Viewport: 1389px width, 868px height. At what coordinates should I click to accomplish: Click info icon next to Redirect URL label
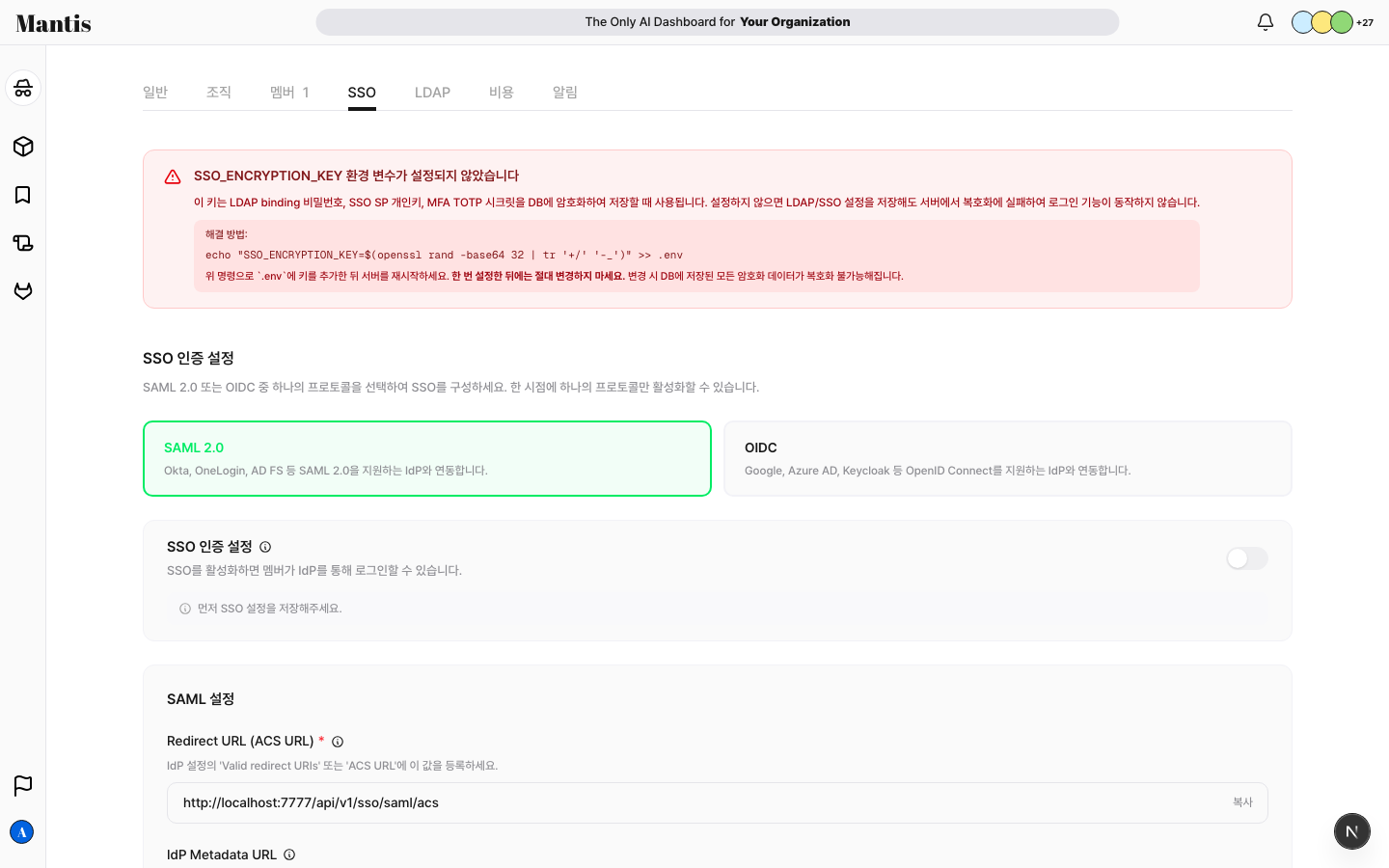338,742
